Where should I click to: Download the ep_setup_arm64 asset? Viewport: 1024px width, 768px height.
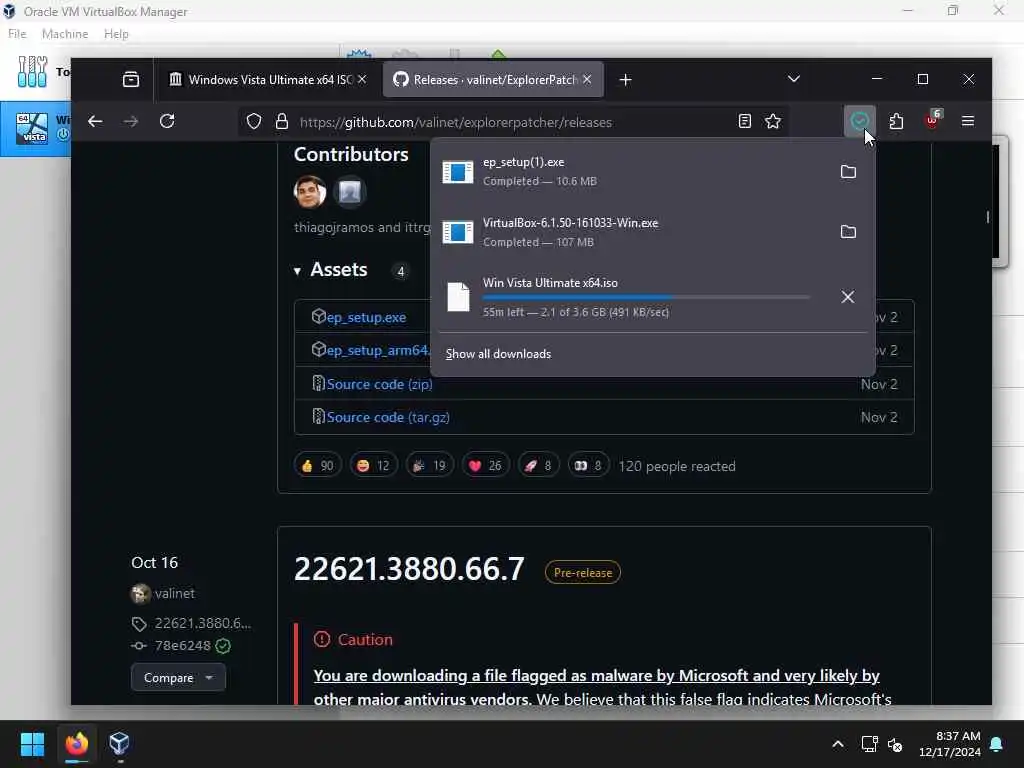378,351
